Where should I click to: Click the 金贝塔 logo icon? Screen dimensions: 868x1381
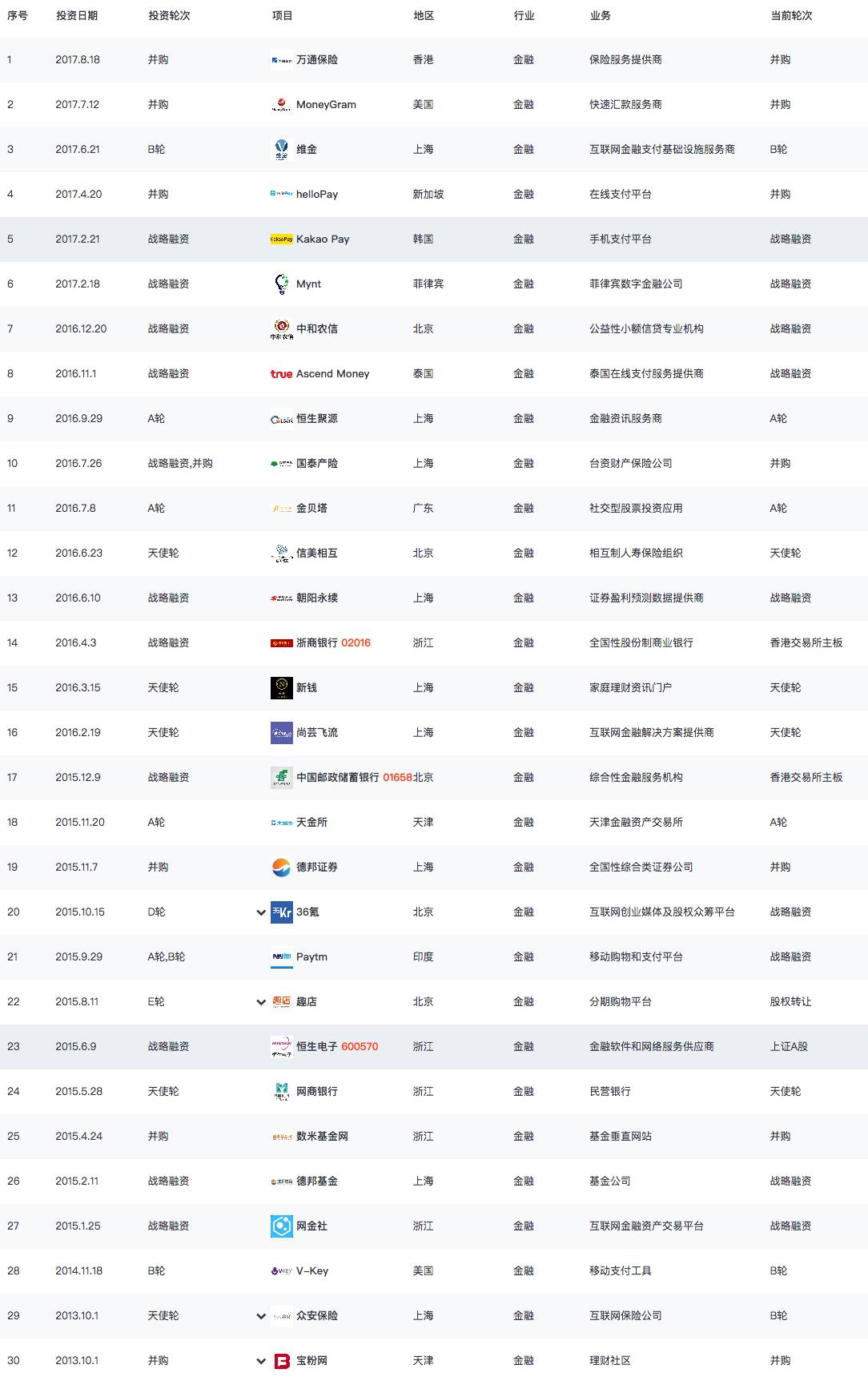(x=281, y=509)
